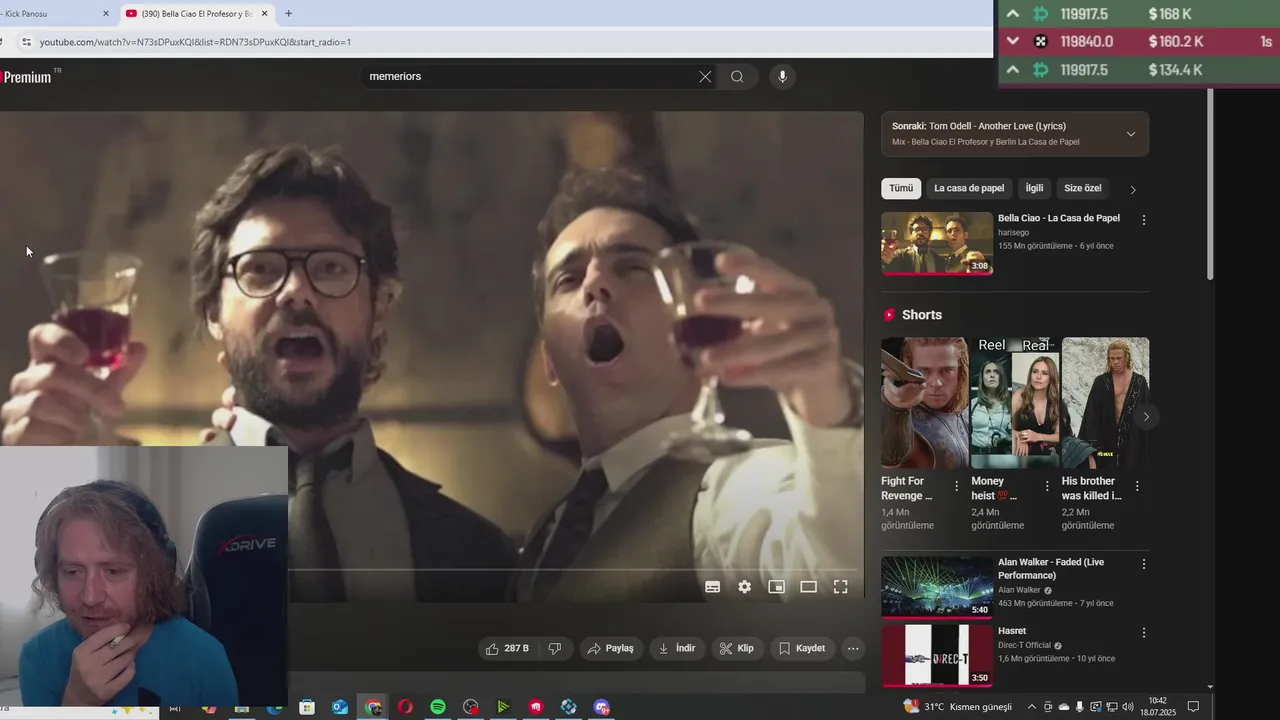Click into the YouTube search field
Screen dimensions: 1280x720
[x=530, y=77]
